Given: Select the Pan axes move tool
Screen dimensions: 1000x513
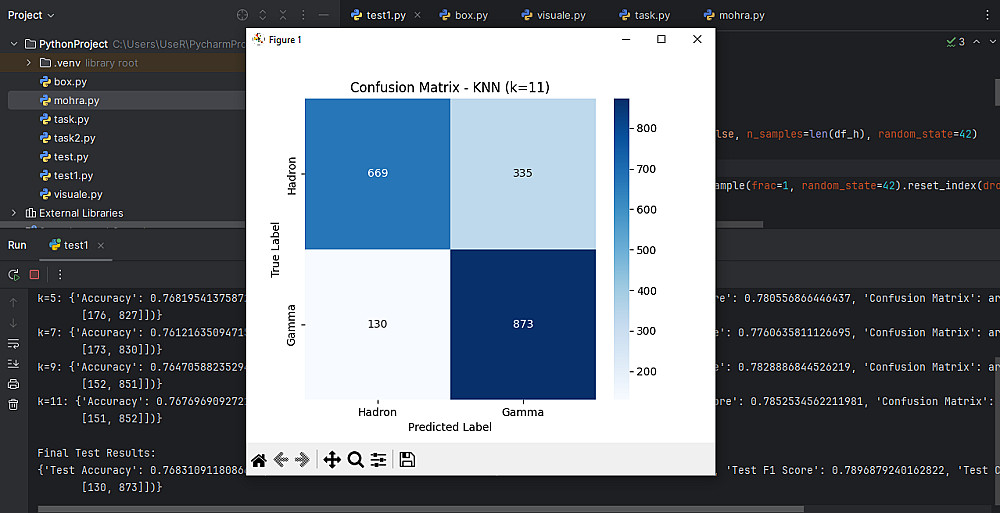Looking at the screenshot, I should (x=332, y=460).
